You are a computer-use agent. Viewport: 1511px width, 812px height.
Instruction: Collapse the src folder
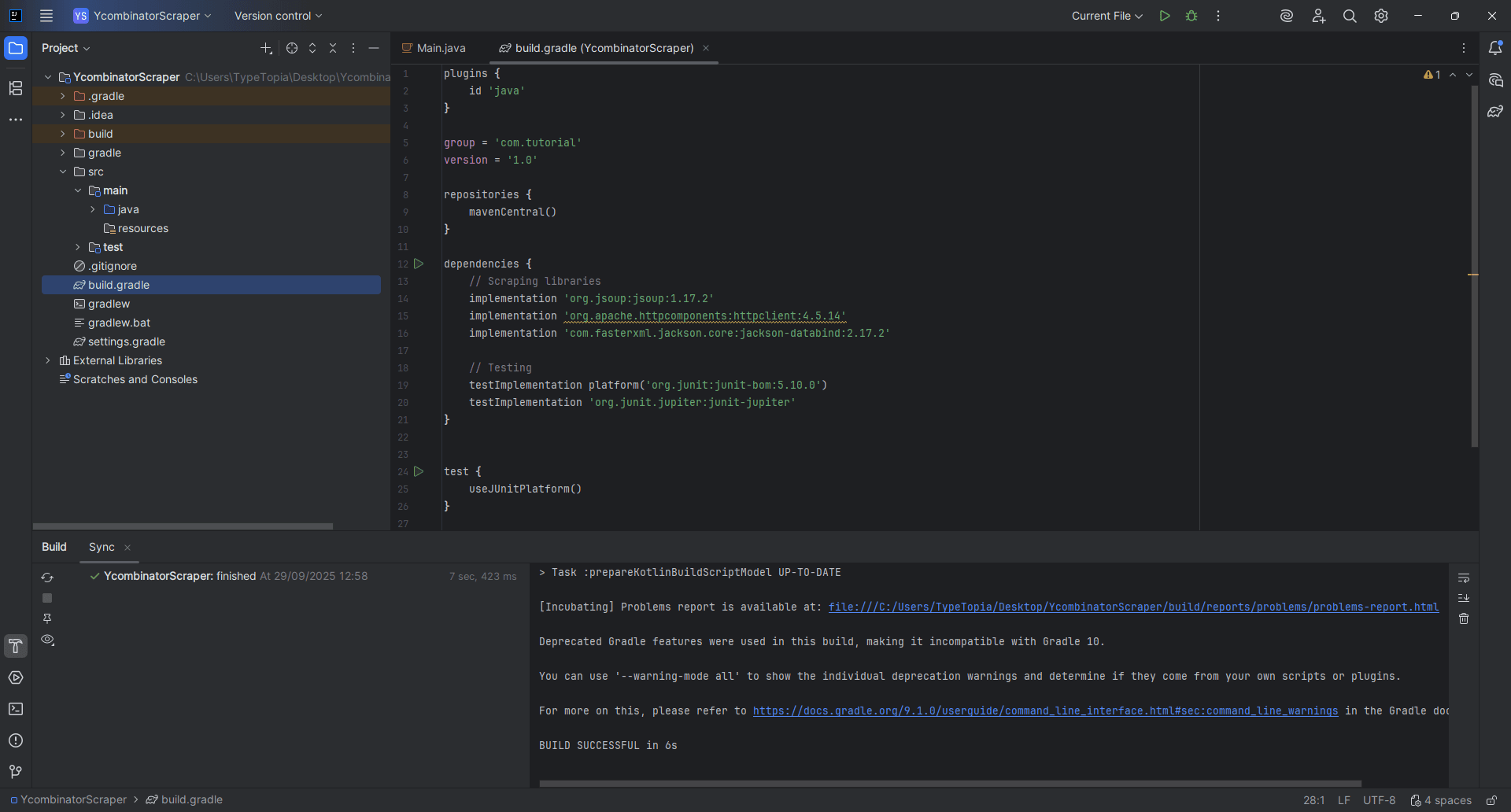pos(63,172)
